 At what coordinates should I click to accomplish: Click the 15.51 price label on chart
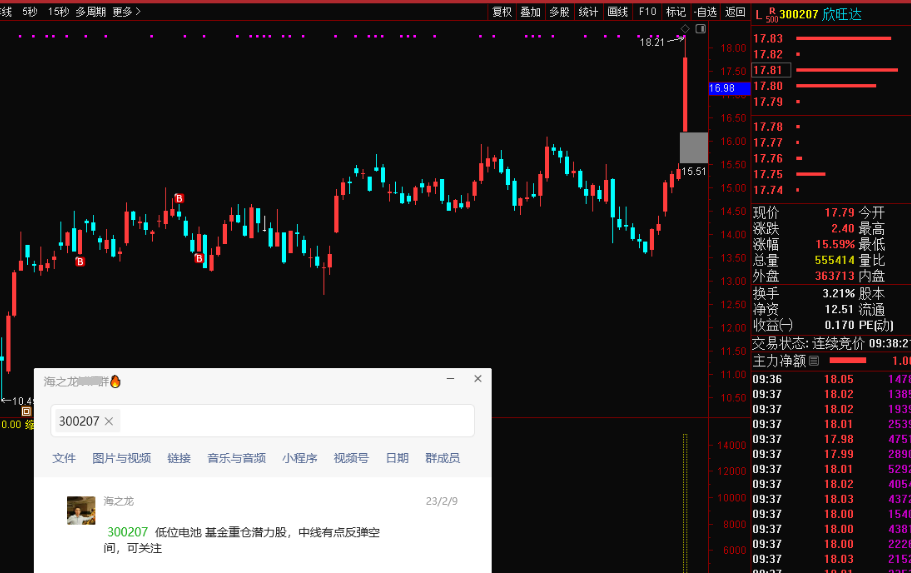pyautogui.click(x=694, y=171)
